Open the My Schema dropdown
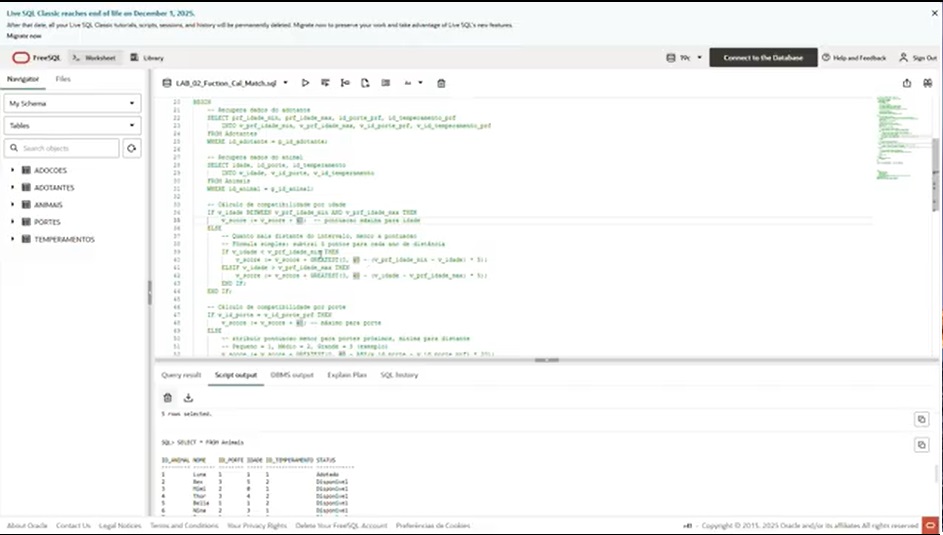 tap(72, 103)
